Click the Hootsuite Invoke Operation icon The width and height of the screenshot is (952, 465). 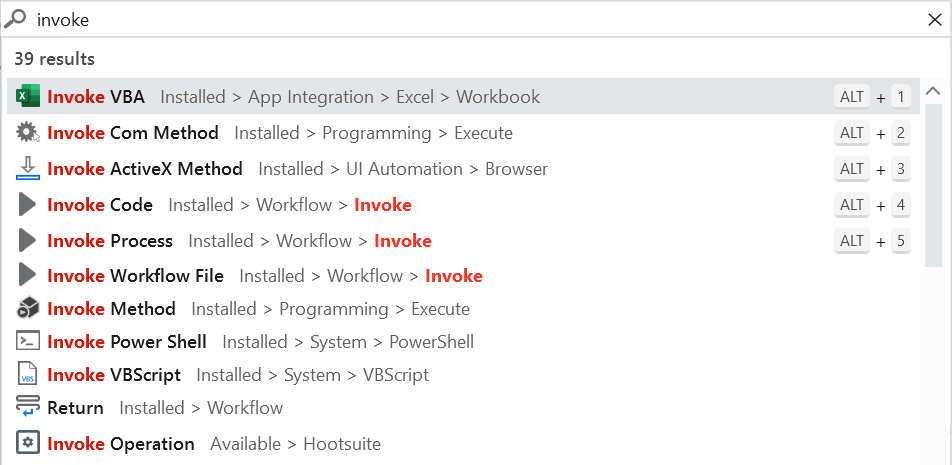click(x=28, y=443)
